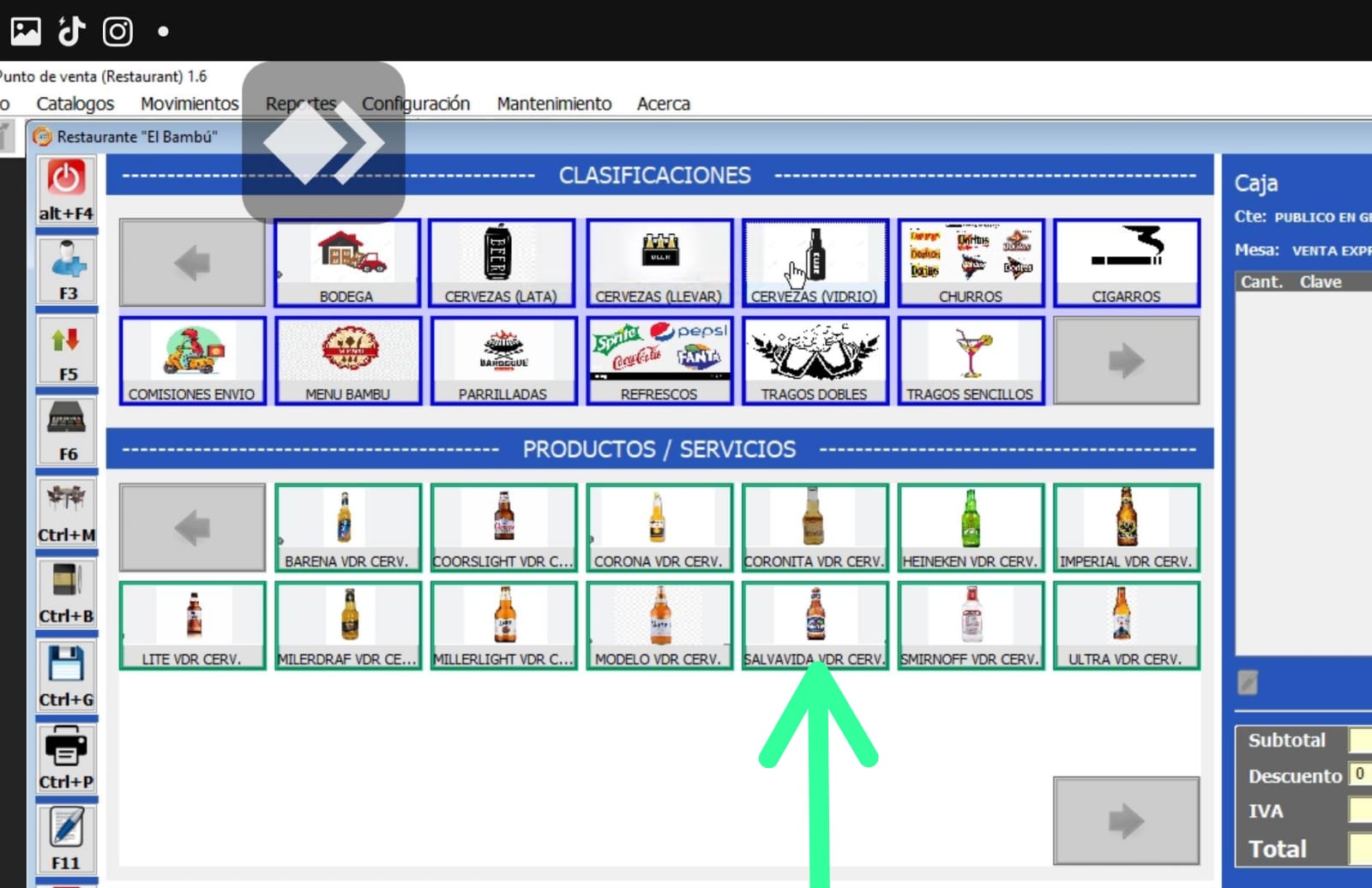Select MILLERLIGHT VDR product
This screenshot has width=1372, height=888.
coord(502,626)
